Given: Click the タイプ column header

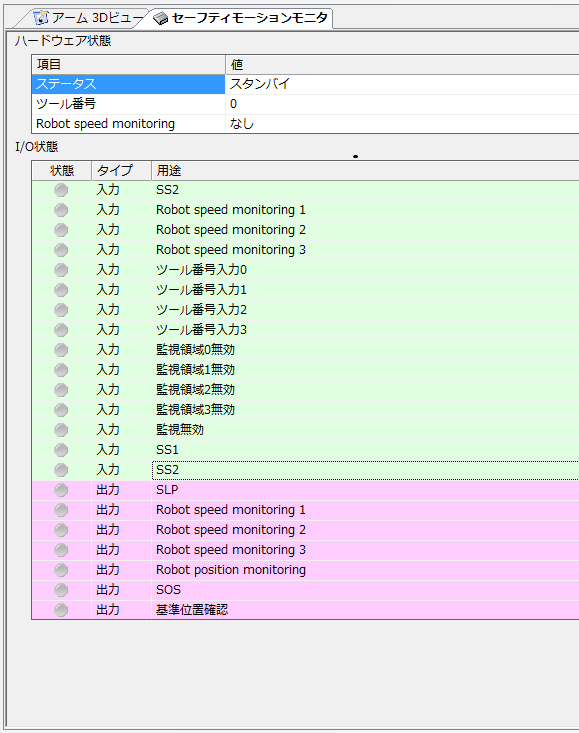Looking at the screenshot, I should [122, 171].
